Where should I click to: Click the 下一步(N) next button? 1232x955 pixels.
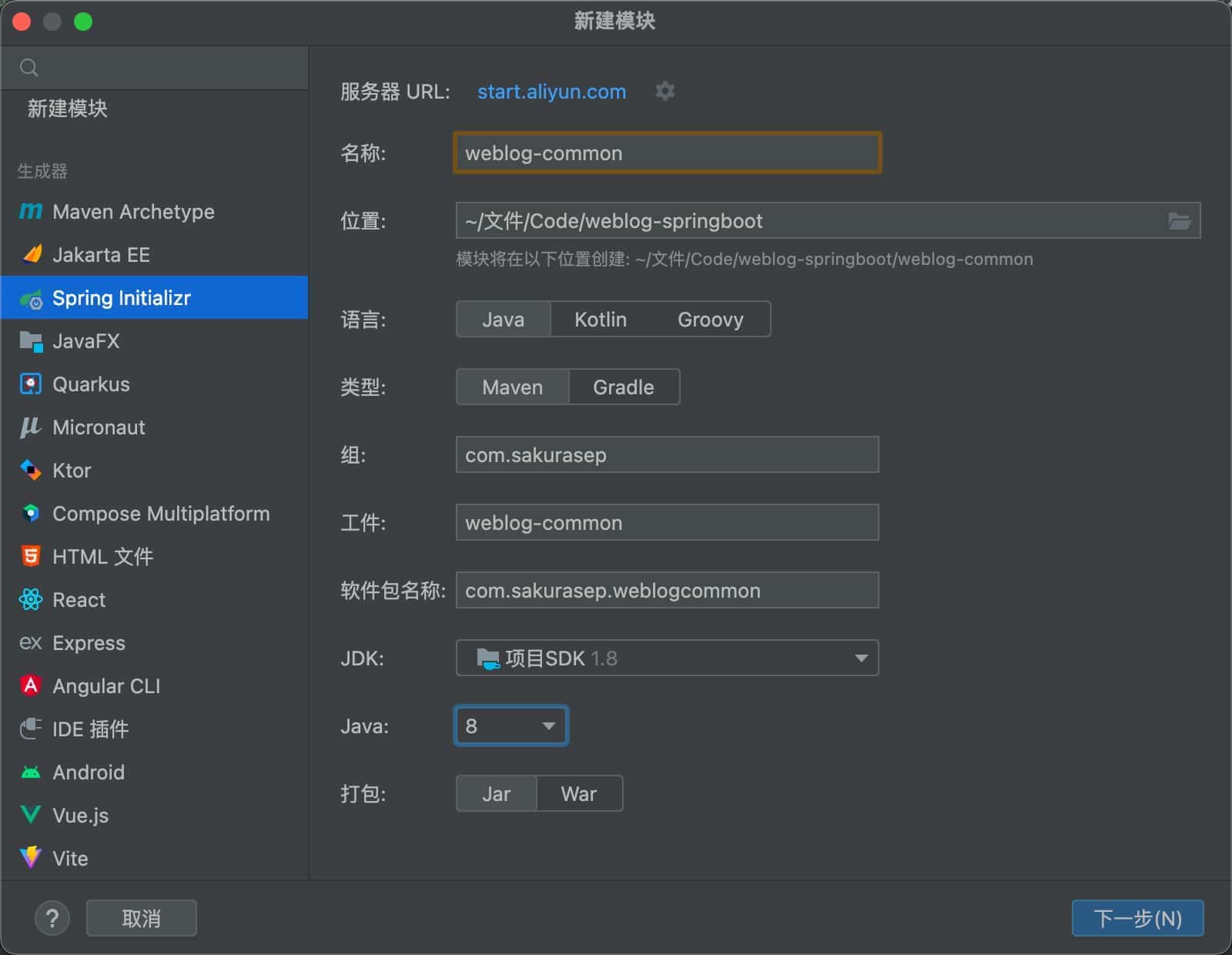(1137, 918)
